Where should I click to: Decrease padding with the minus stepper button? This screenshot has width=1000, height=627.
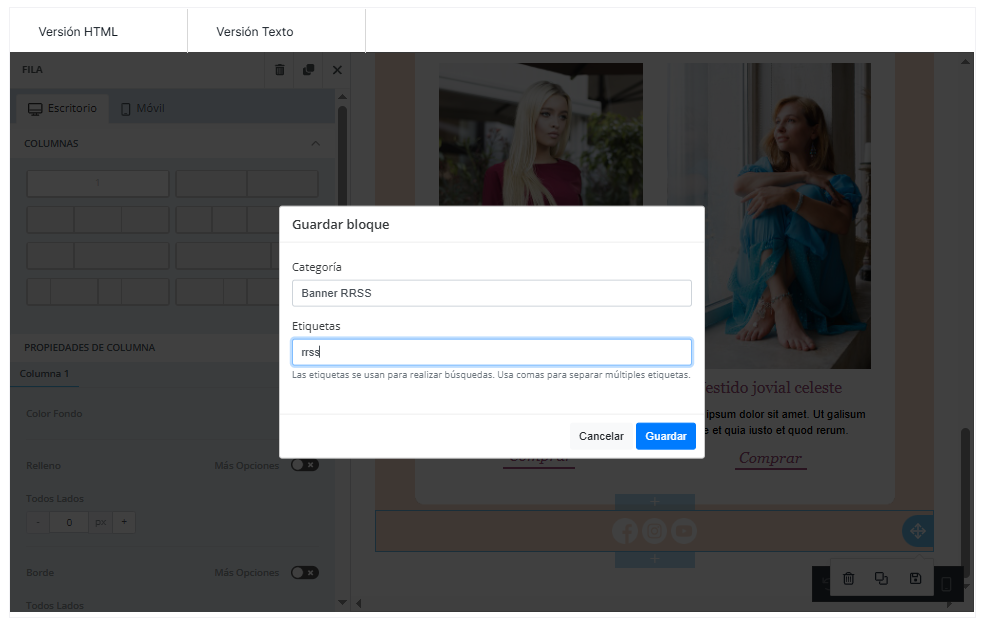38,522
